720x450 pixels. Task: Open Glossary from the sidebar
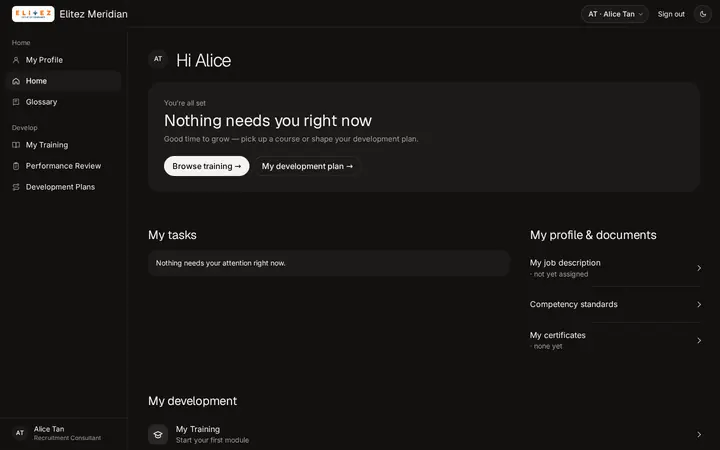(63, 102)
